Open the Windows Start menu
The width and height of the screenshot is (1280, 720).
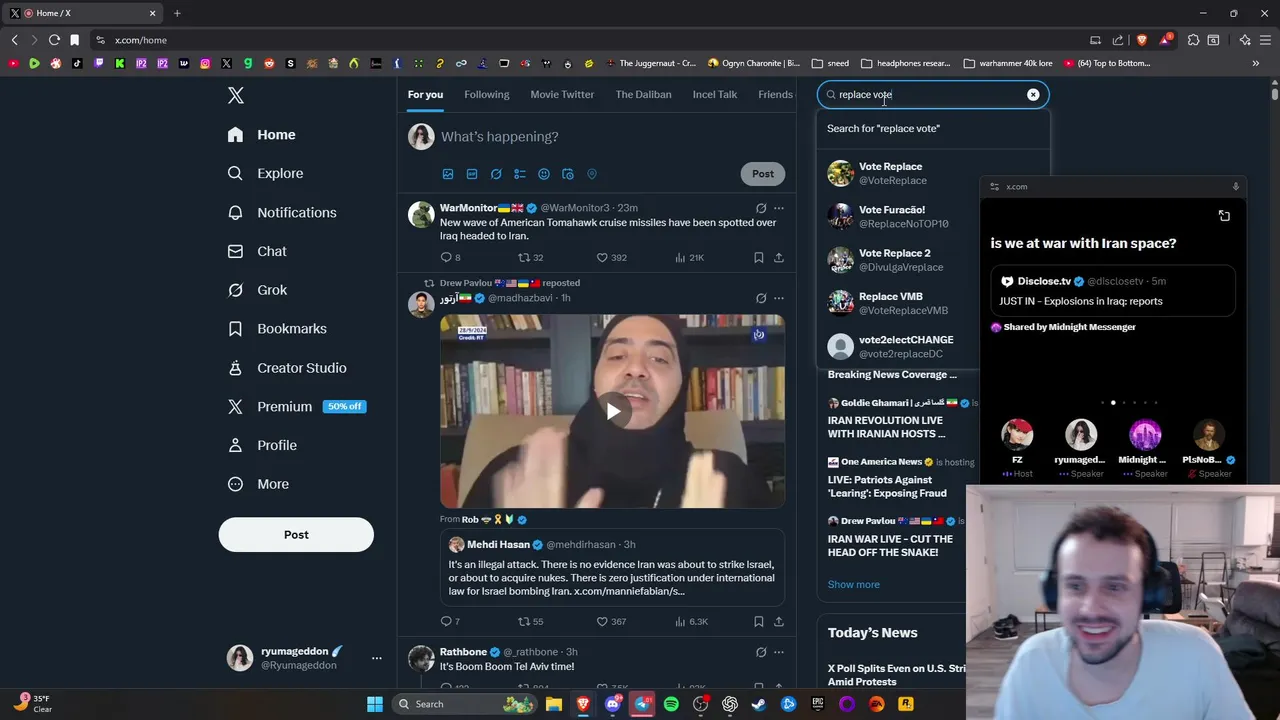point(375,704)
